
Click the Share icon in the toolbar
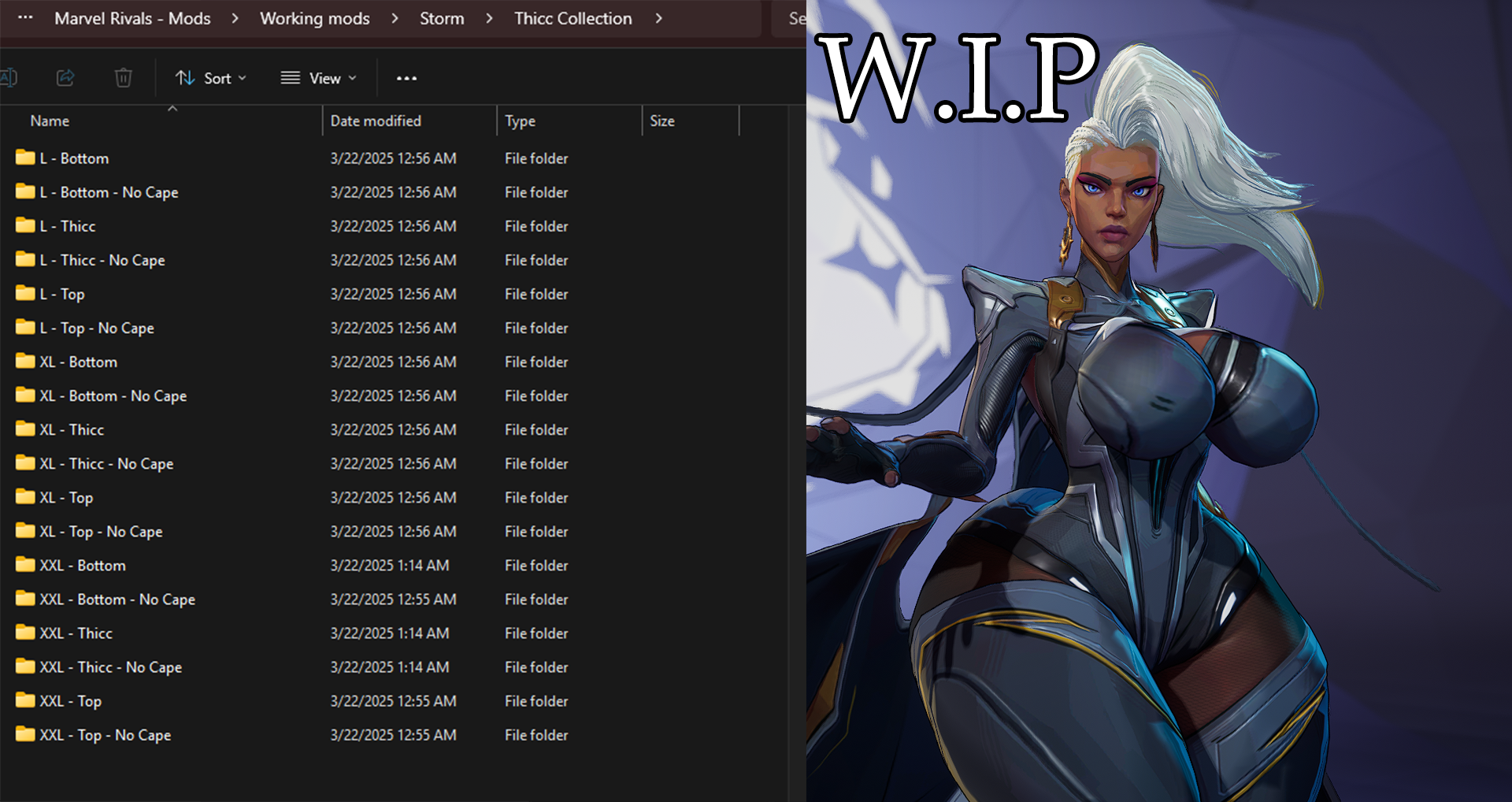tap(65, 77)
